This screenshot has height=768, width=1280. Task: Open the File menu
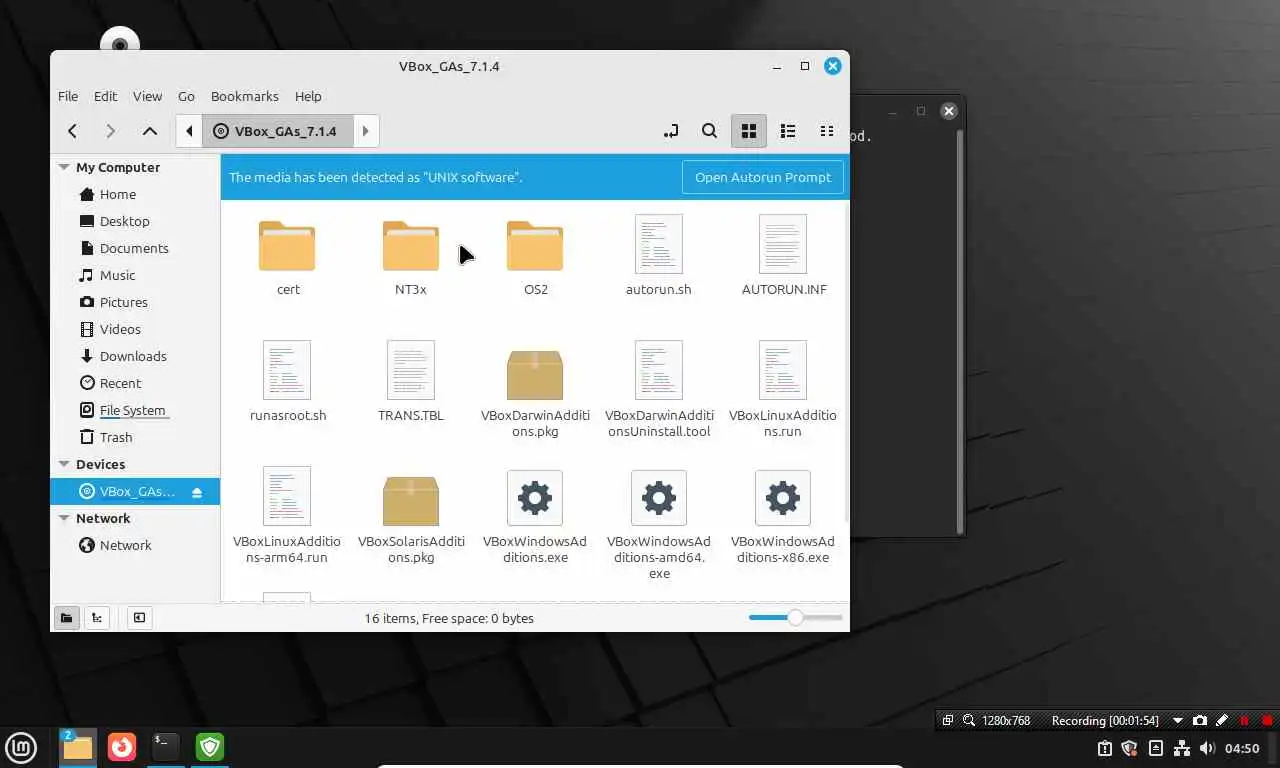[x=68, y=96]
